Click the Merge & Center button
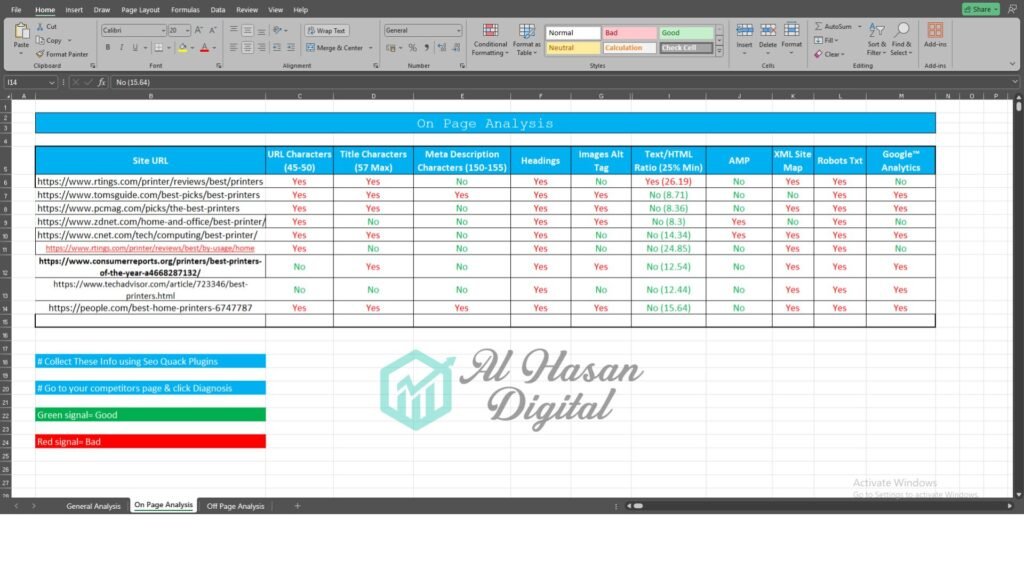This screenshot has width=1024, height=576. click(334, 48)
